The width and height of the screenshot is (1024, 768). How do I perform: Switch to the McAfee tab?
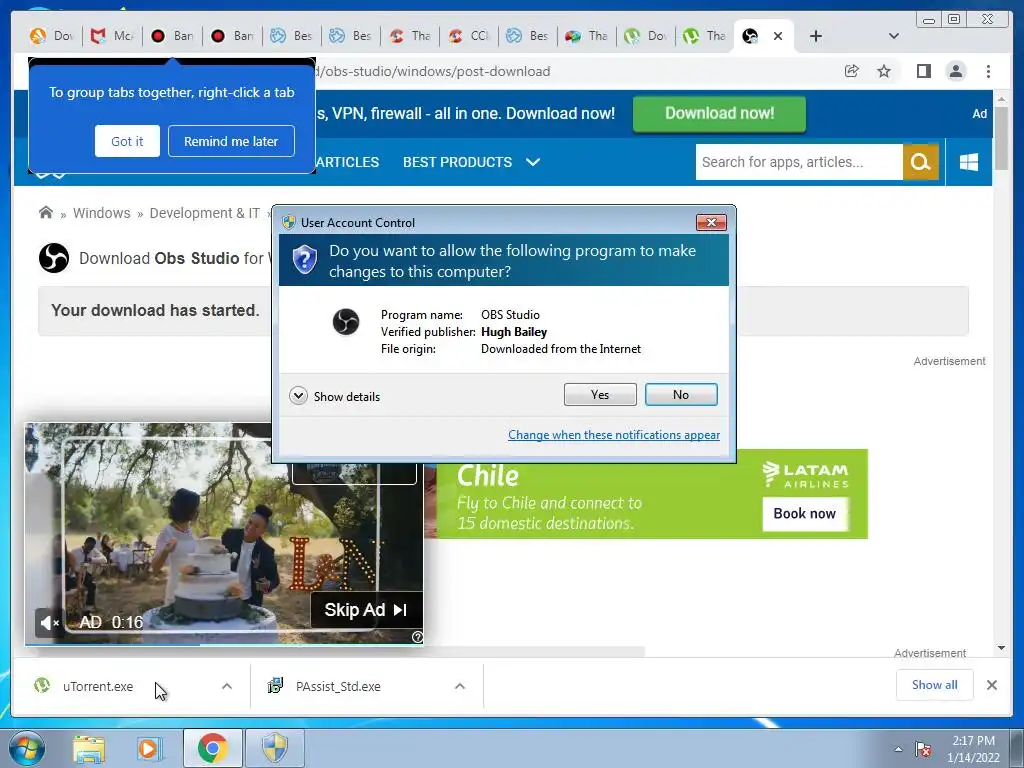pyautogui.click(x=112, y=36)
